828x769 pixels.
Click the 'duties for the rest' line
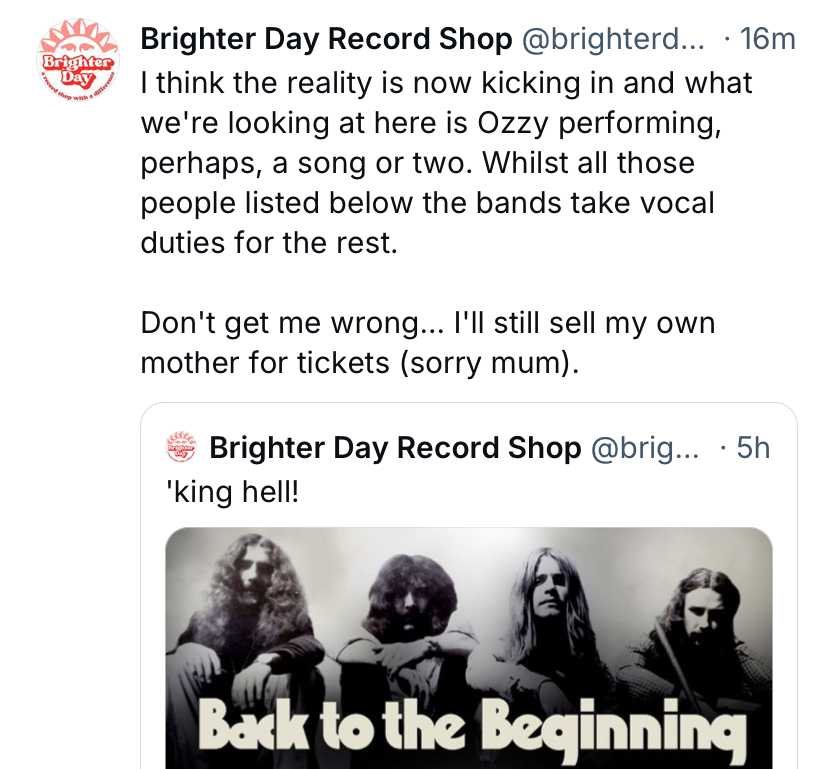[269, 243]
